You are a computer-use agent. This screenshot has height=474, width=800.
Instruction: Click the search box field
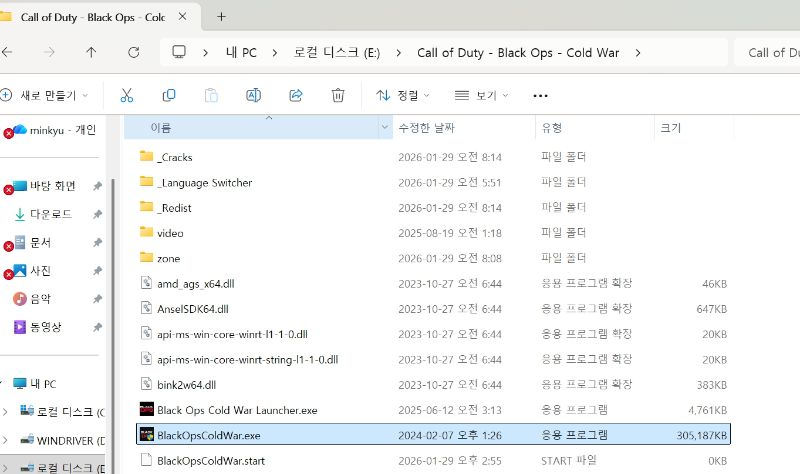pyautogui.click(x=770, y=53)
